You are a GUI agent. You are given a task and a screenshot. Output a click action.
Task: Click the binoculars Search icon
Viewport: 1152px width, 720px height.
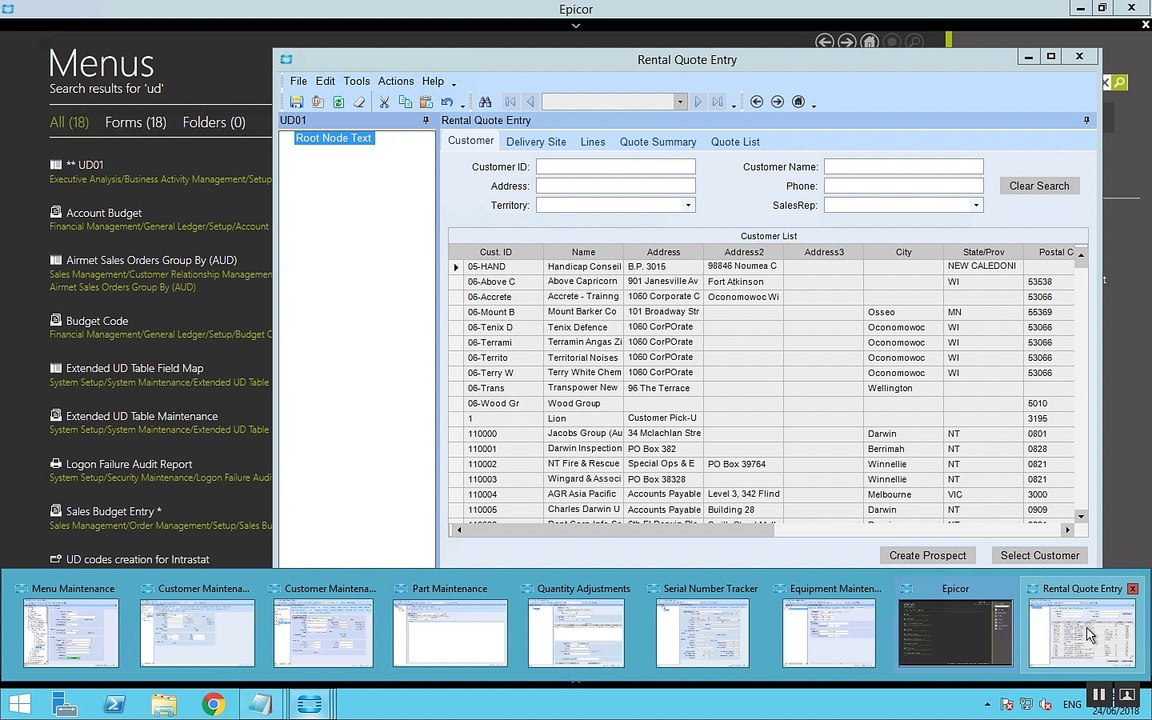pyautogui.click(x=485, y=102)
